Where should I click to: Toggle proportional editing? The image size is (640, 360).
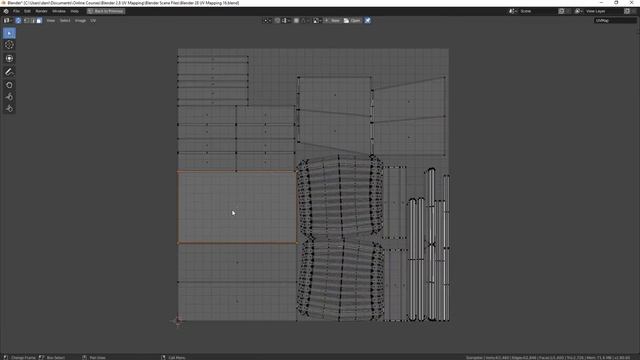(x=296, y=20)
